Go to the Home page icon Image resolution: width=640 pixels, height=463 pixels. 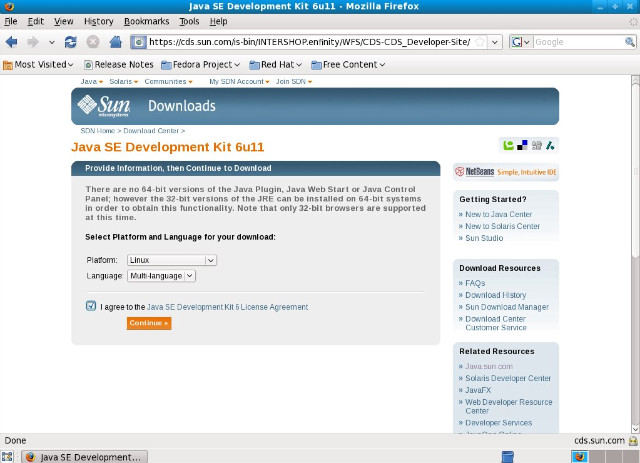pos(116,42)
